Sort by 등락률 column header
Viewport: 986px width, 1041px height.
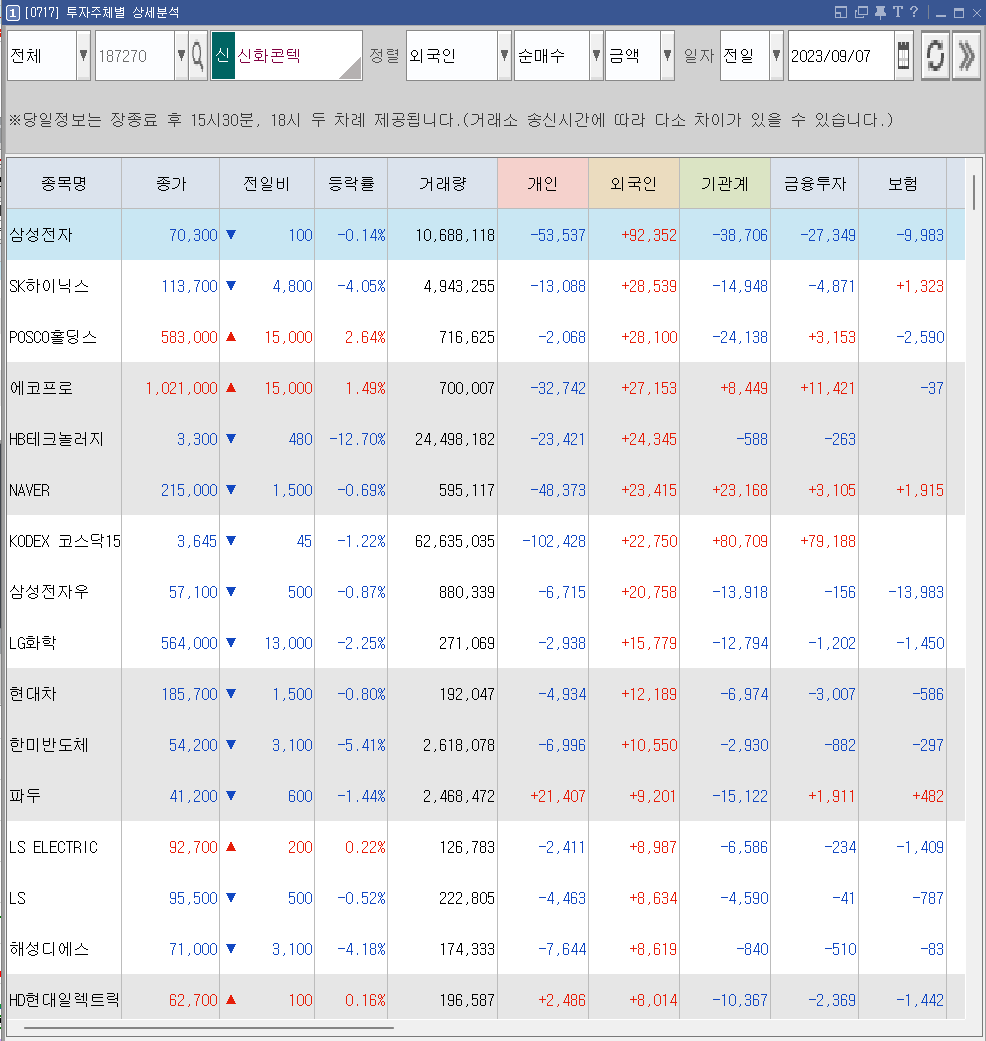351,183
